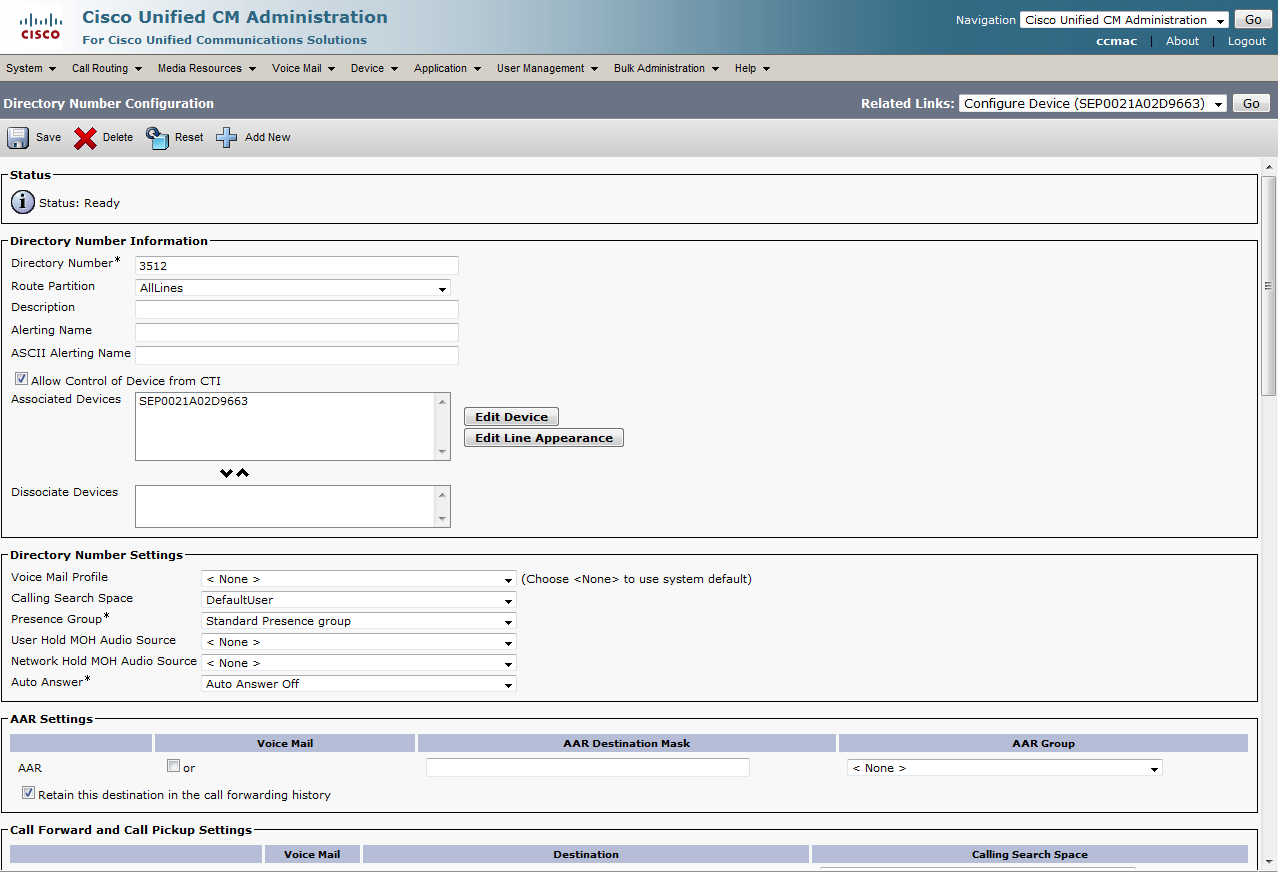This screenshot has width=1280, height=872.
Task: Click the up arrow above Dissociate Devices
Action: click(x=242, y=473)
